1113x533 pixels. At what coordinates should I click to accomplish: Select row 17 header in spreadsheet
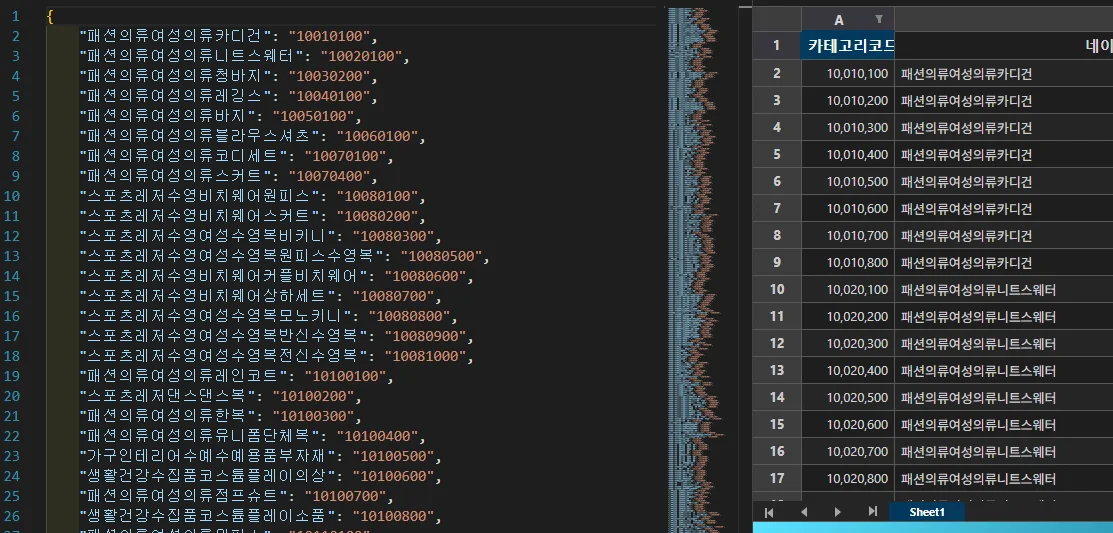click(777, 479)
